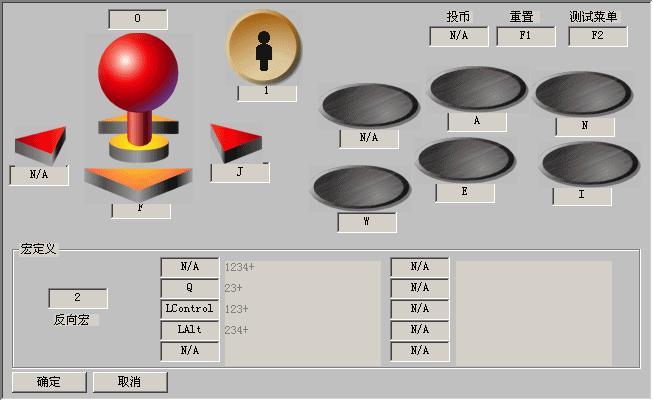
Task: Click the round black button above A
Action: [x=477, y=89]
